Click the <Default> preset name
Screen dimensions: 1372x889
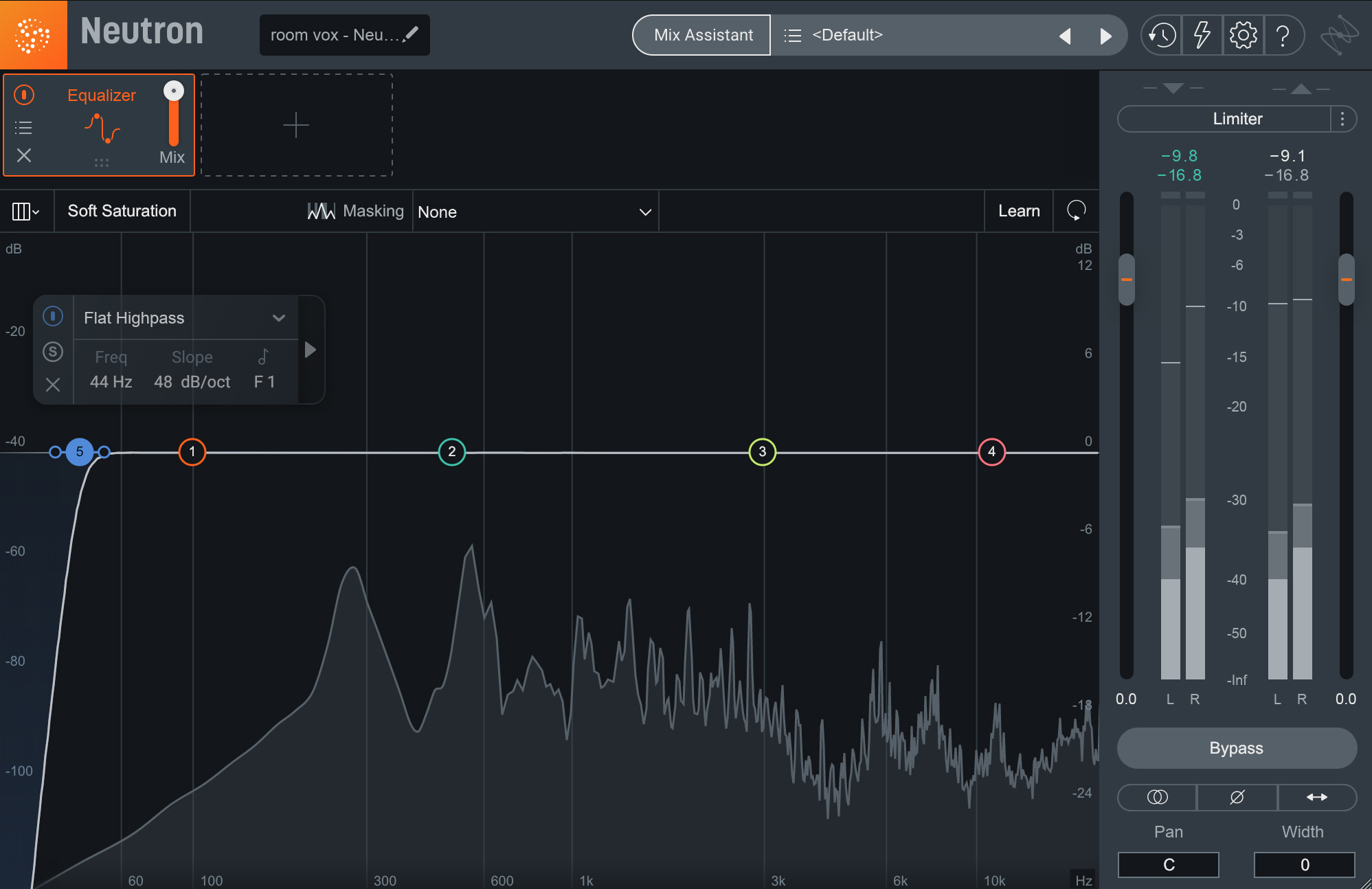(847, 35)
